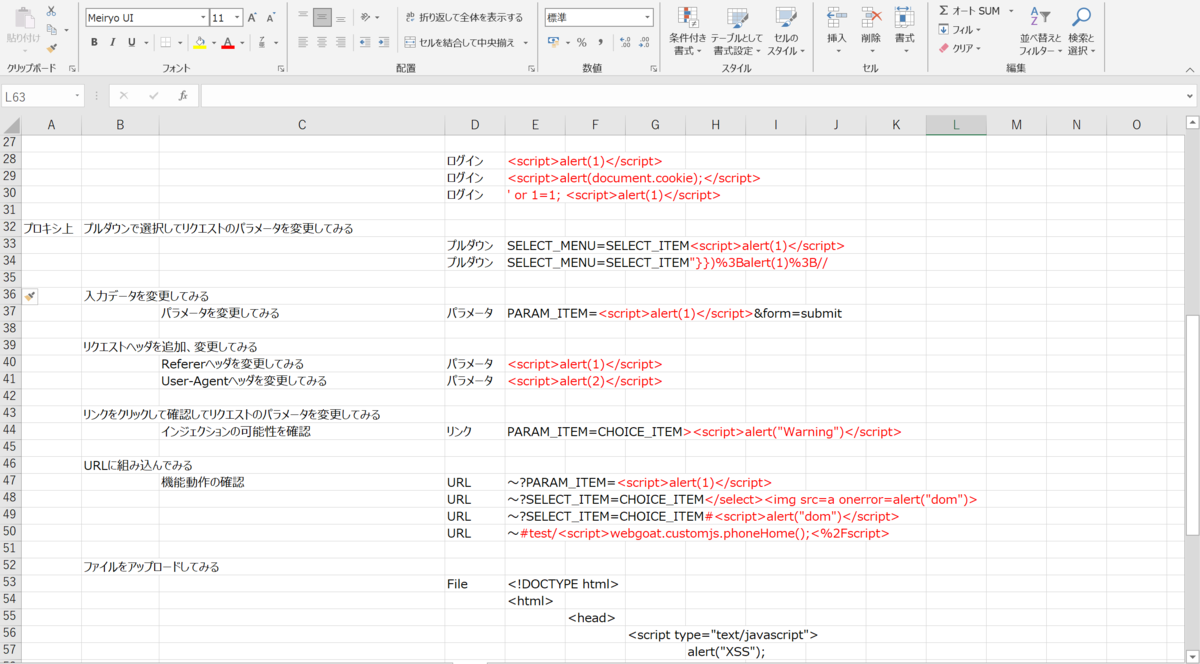This screenshot has height=664, width=1200.
Task: Click the Increase Decimal icon
Action: (x=626, y=42)
